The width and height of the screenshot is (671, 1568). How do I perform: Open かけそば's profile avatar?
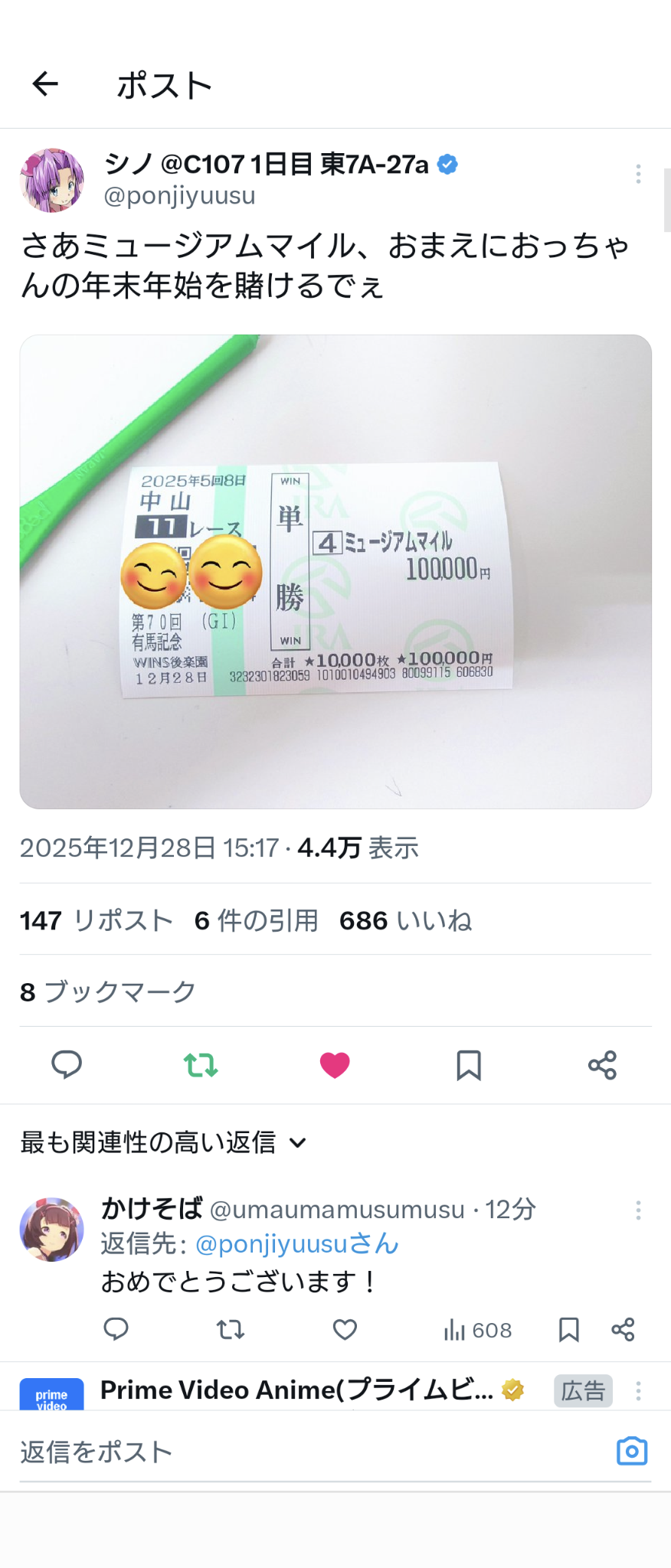click(52, 1230)
